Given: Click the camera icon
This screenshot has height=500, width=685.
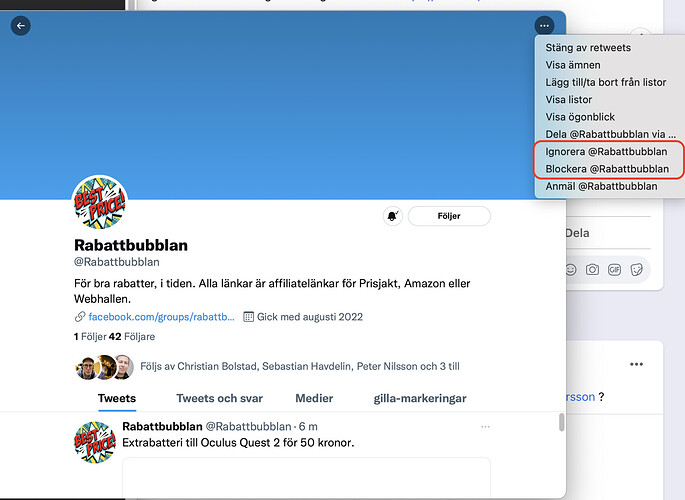Looking at the screenshot, I should click(593, 269).
